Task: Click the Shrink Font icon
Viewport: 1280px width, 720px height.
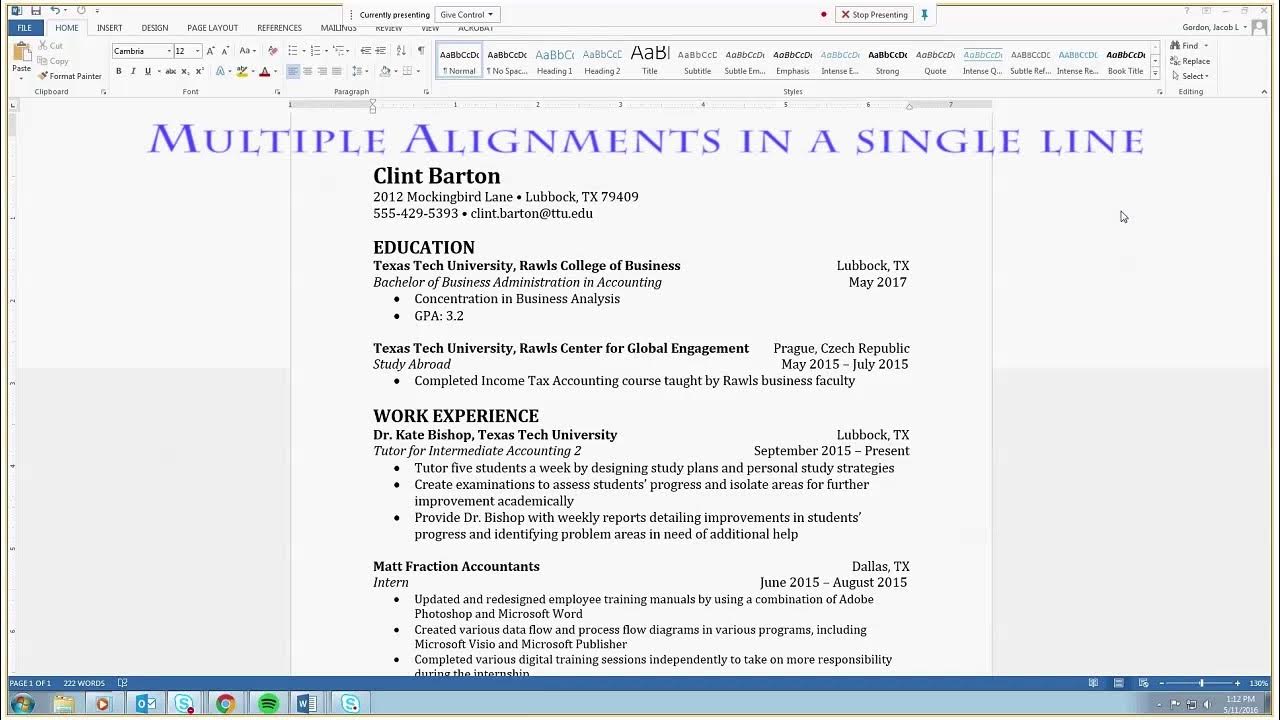Action: pyautogui.click(x=225, y=51)
